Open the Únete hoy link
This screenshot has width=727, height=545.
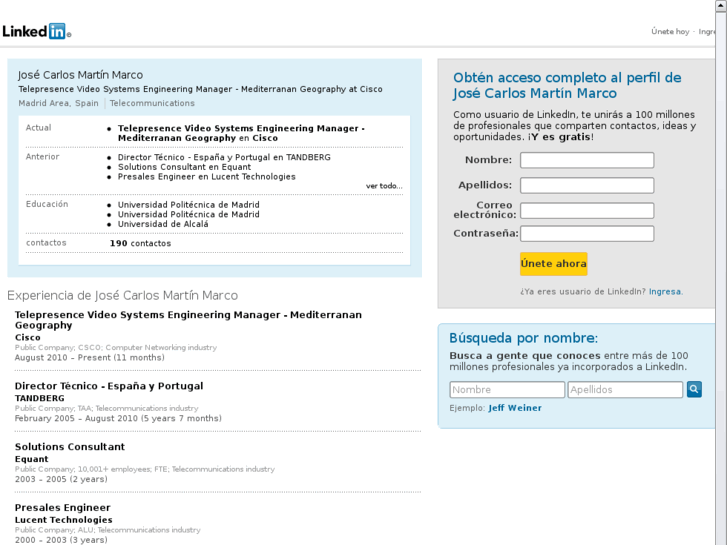click(x=670, y=32)
